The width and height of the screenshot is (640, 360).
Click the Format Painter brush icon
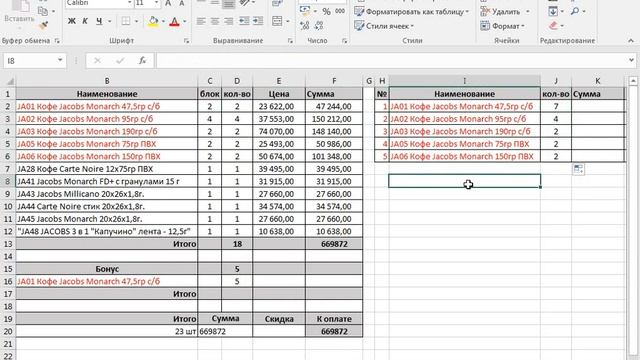click(x=43, y=26)
